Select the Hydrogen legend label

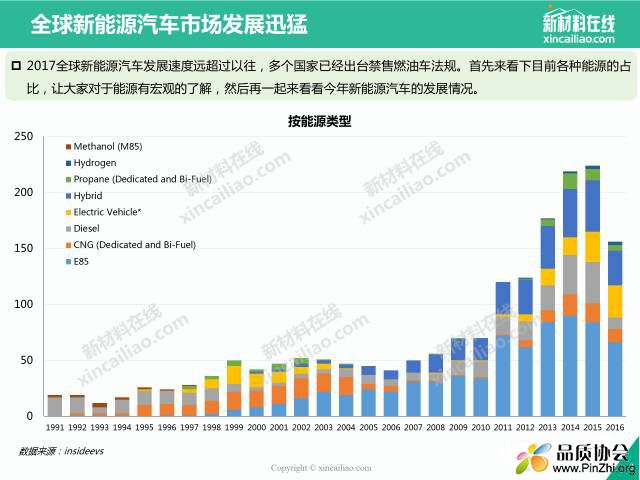pyautogui.click(x=95, y=163)
